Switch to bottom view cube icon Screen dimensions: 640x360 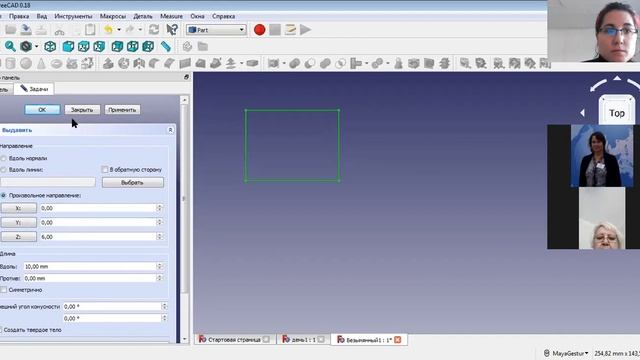(133, 47)
